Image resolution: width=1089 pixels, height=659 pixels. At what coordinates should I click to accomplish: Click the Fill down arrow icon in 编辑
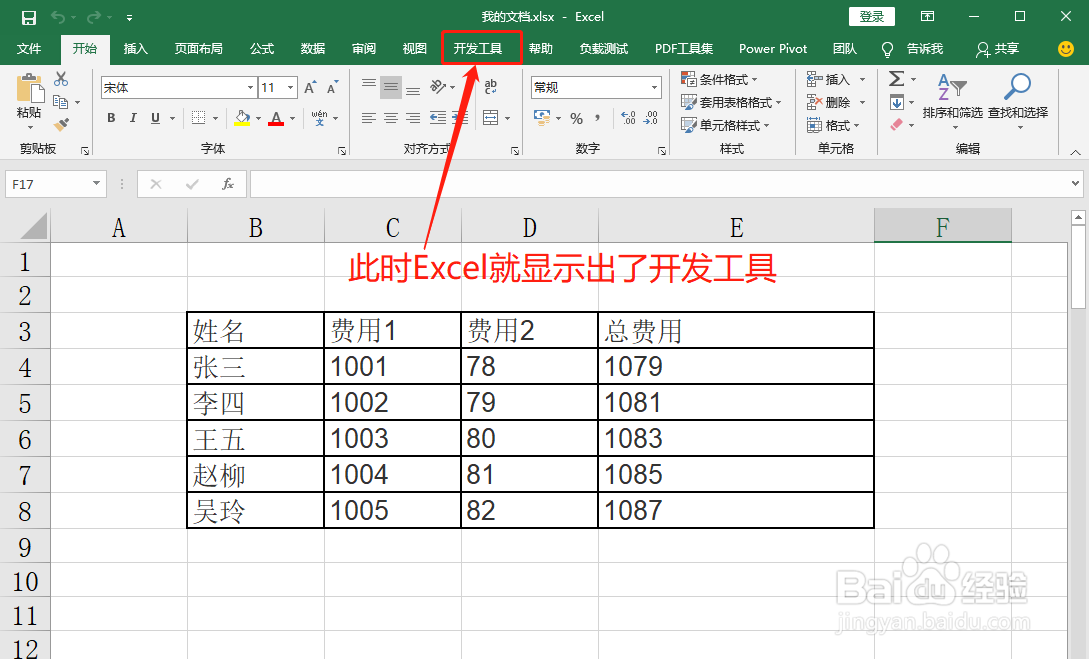tap(897, 102)
